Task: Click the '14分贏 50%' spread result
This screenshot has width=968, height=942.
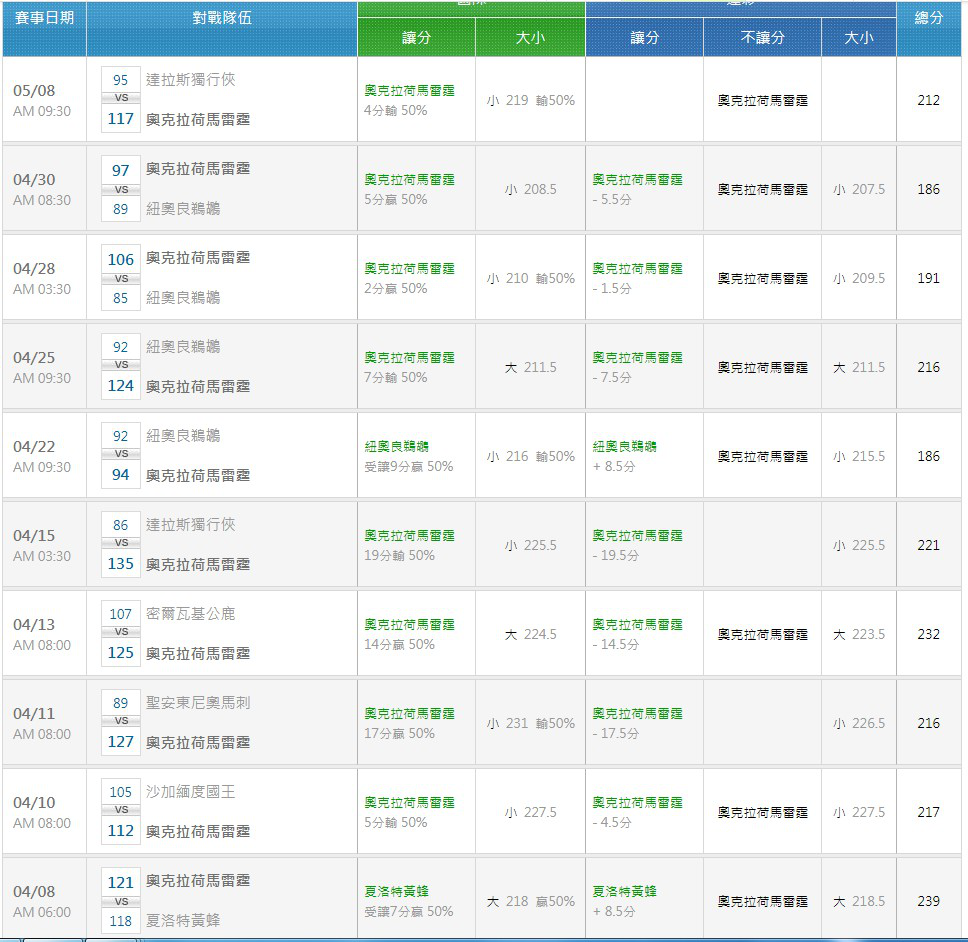Action: pos(399,644)
